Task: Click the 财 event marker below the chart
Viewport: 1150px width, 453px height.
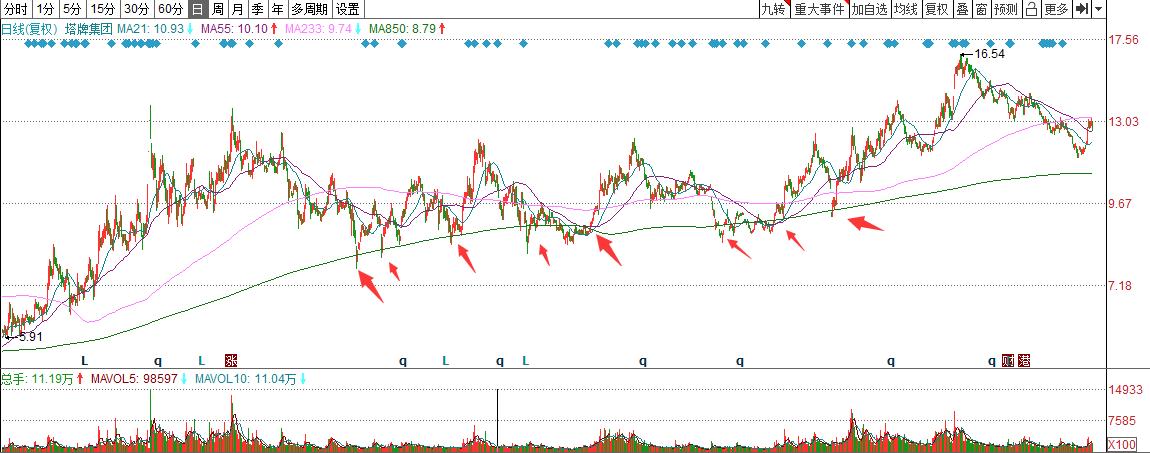Action: point(1008,361)
